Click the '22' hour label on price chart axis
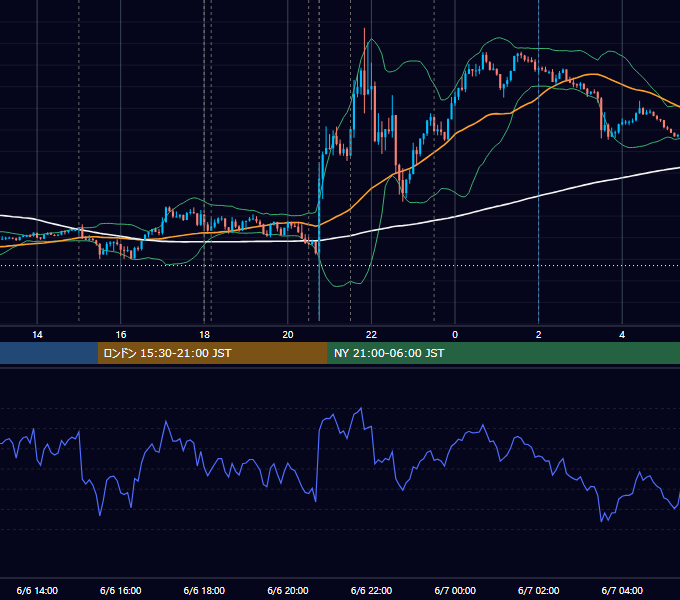Screen dimensions: 680x600 point(371,335)
